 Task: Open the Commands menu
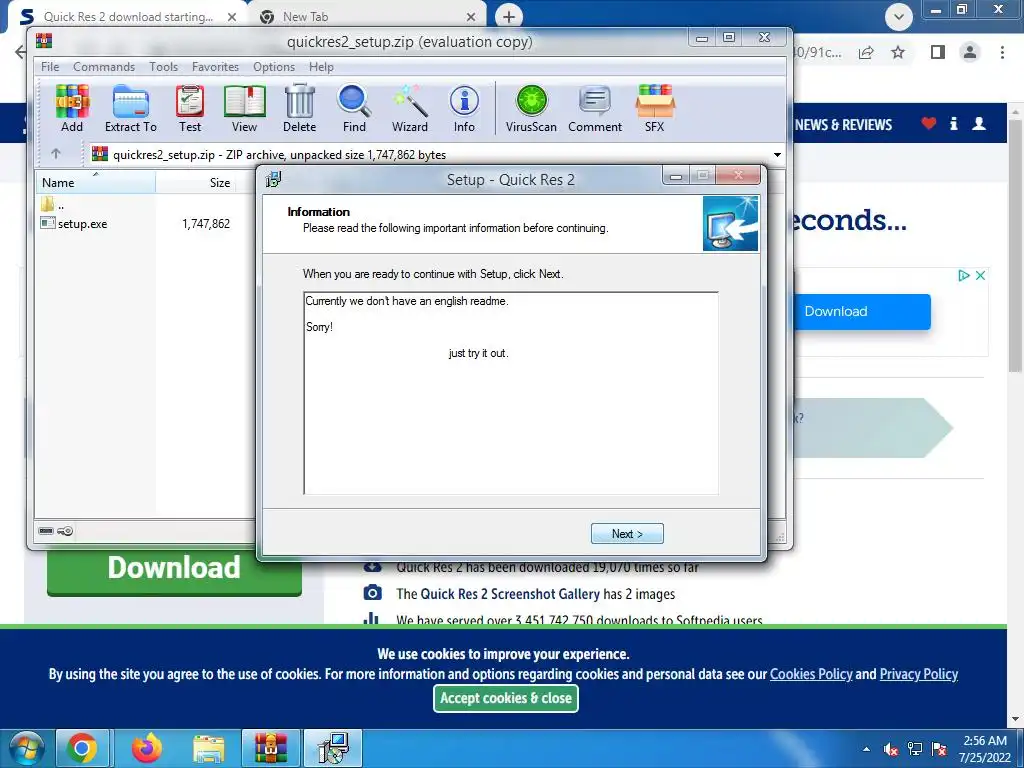point(104,67)
